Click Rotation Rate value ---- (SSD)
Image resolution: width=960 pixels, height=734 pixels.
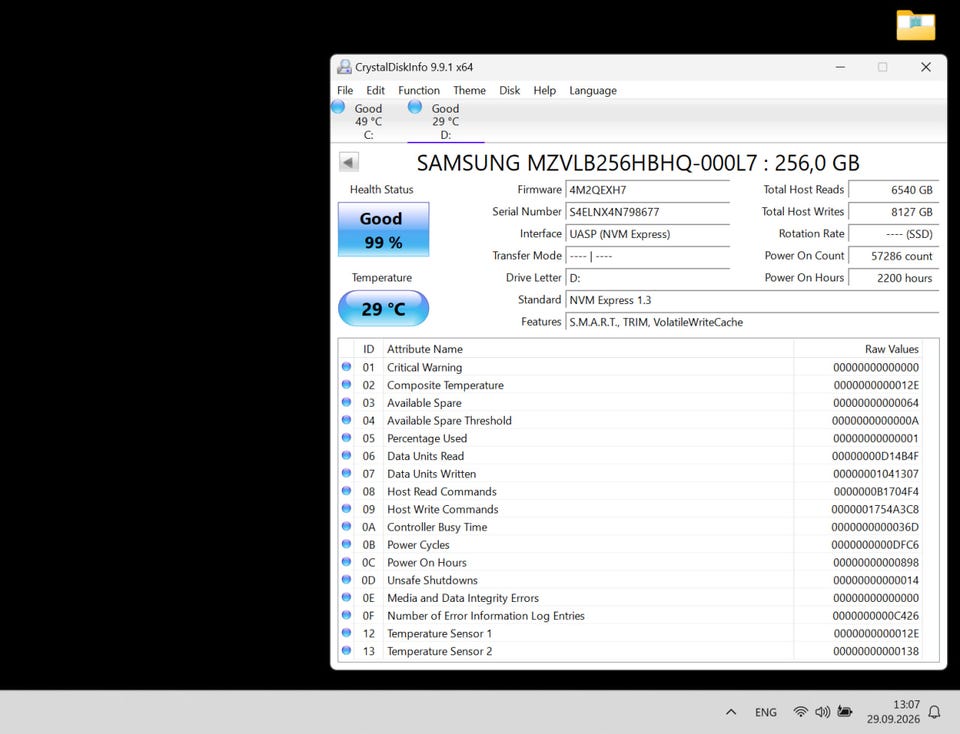pyautogui.click(x=894, y=234)
